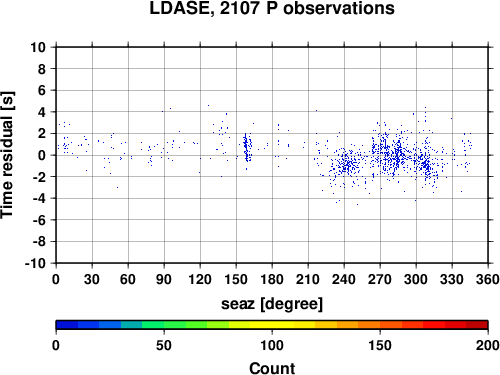Click the dense point cluster near 240 degrees
The width and height of the screenshot is (500, 375).
tap(347, 163)
